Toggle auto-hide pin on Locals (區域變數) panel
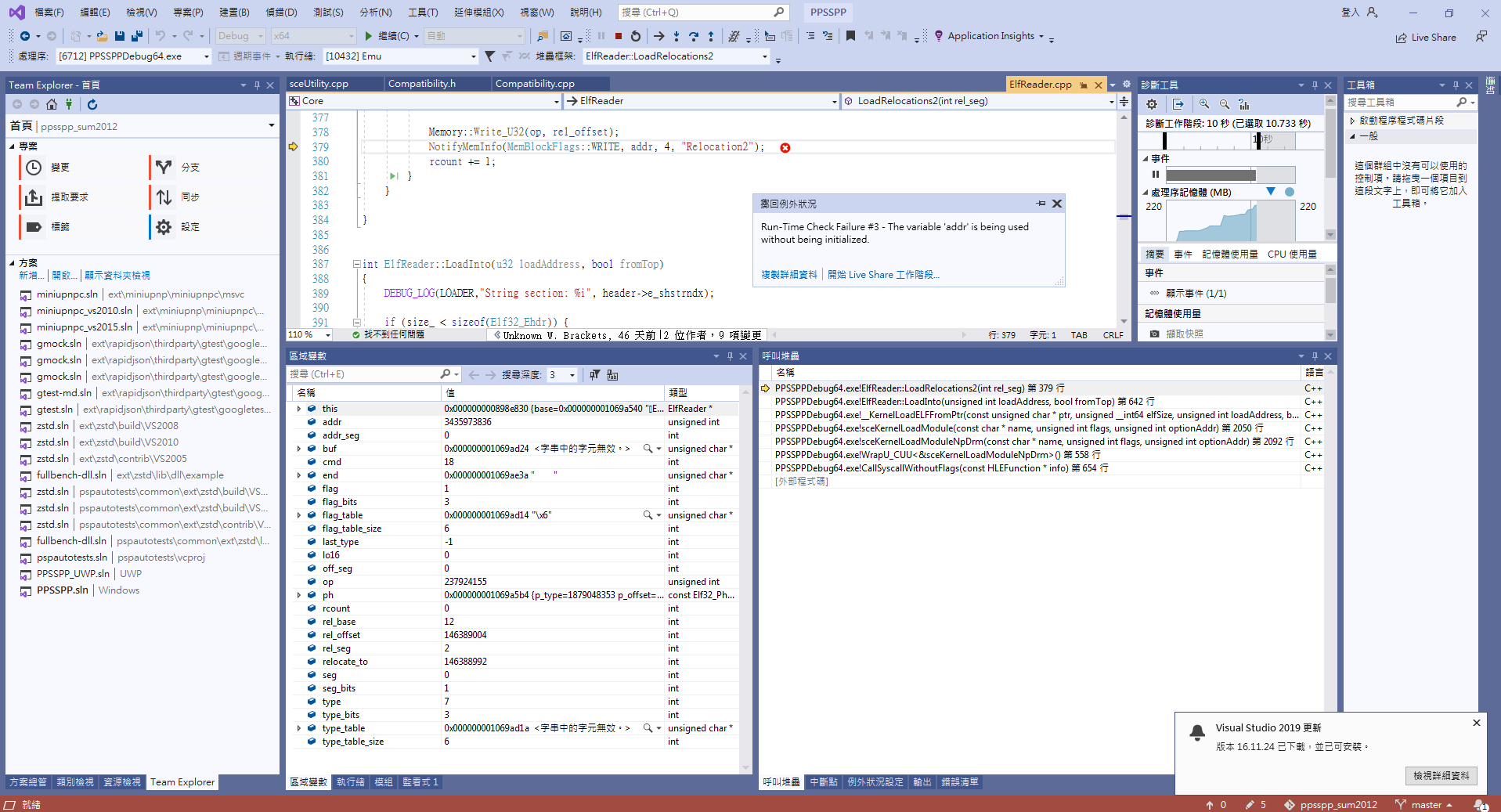The height and width of the screenshot is (812, 1501). (730, 356)
